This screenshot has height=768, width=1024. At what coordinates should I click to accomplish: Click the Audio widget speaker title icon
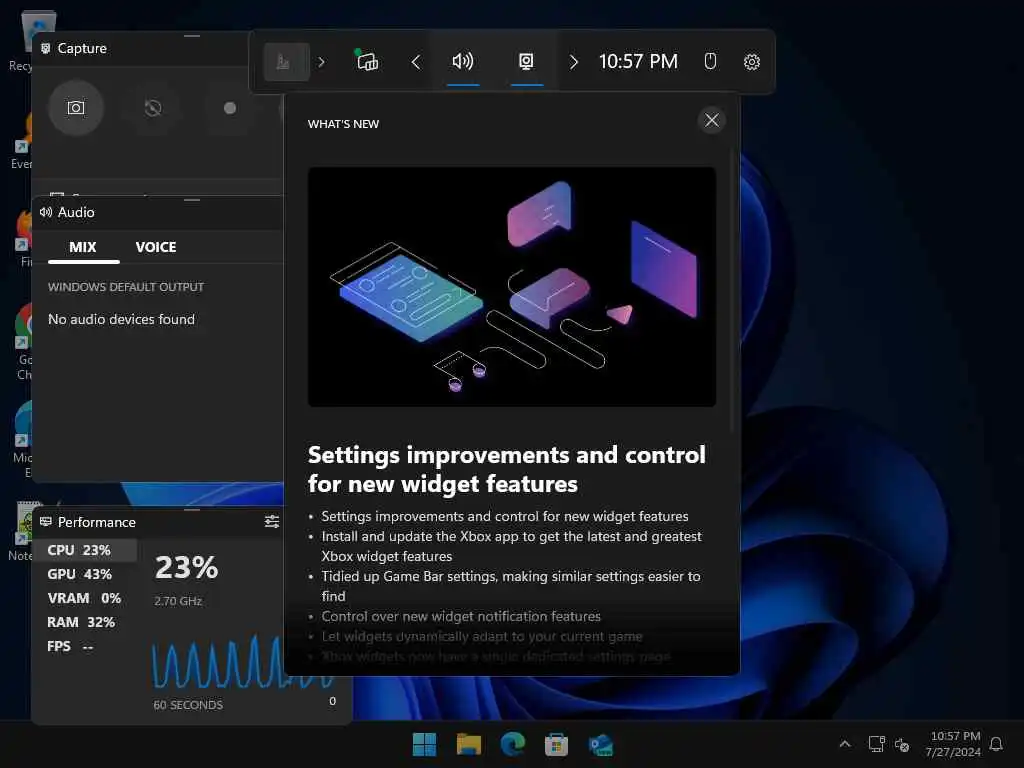coord(46,212)
